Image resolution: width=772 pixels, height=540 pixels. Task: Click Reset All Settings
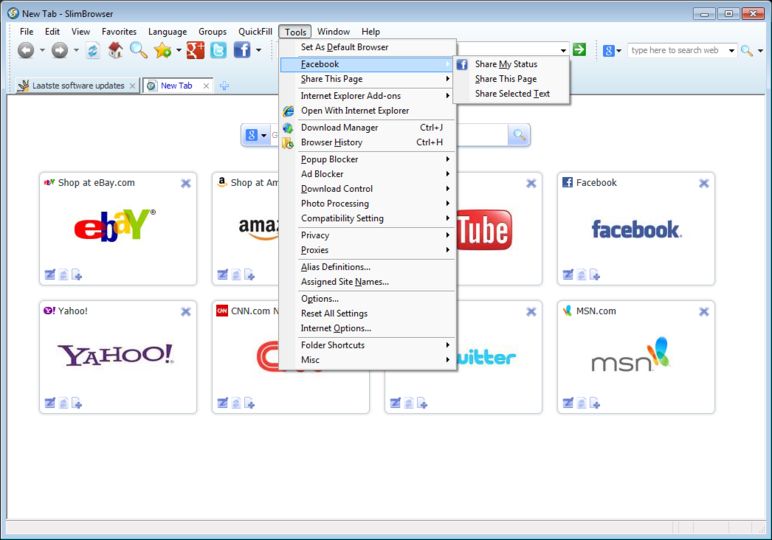pos(368,314)
